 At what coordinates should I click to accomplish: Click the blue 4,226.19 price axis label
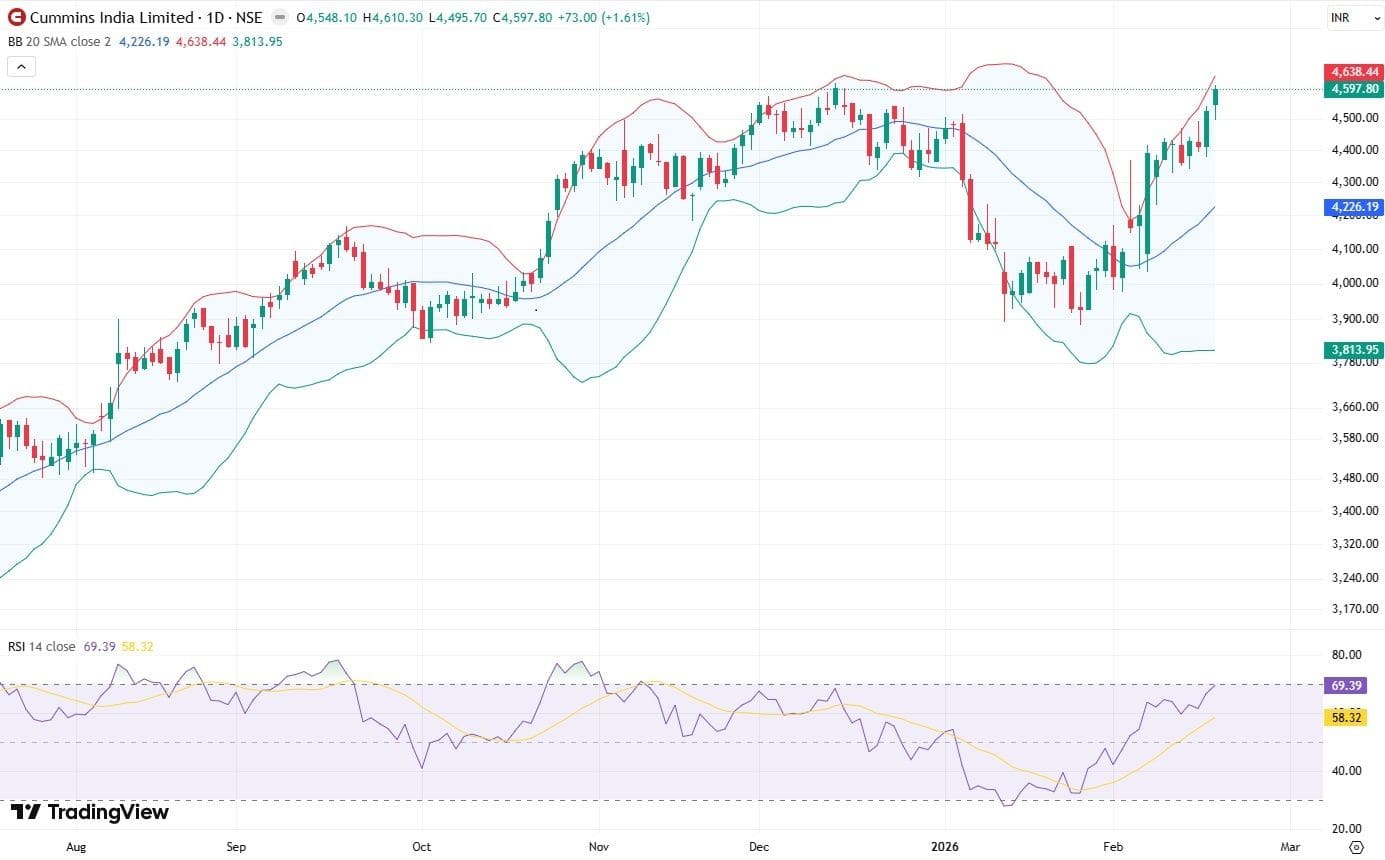1352,207
